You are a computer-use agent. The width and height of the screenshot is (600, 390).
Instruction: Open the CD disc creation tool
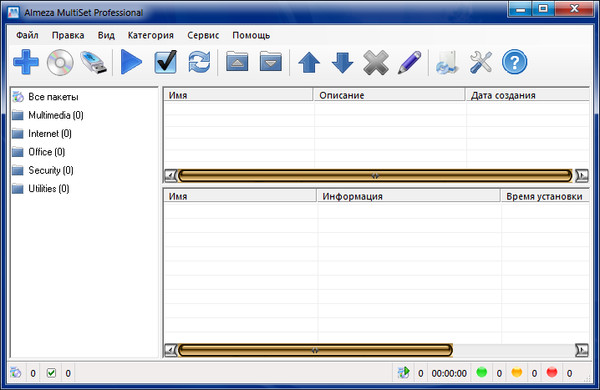pos(60,62)
